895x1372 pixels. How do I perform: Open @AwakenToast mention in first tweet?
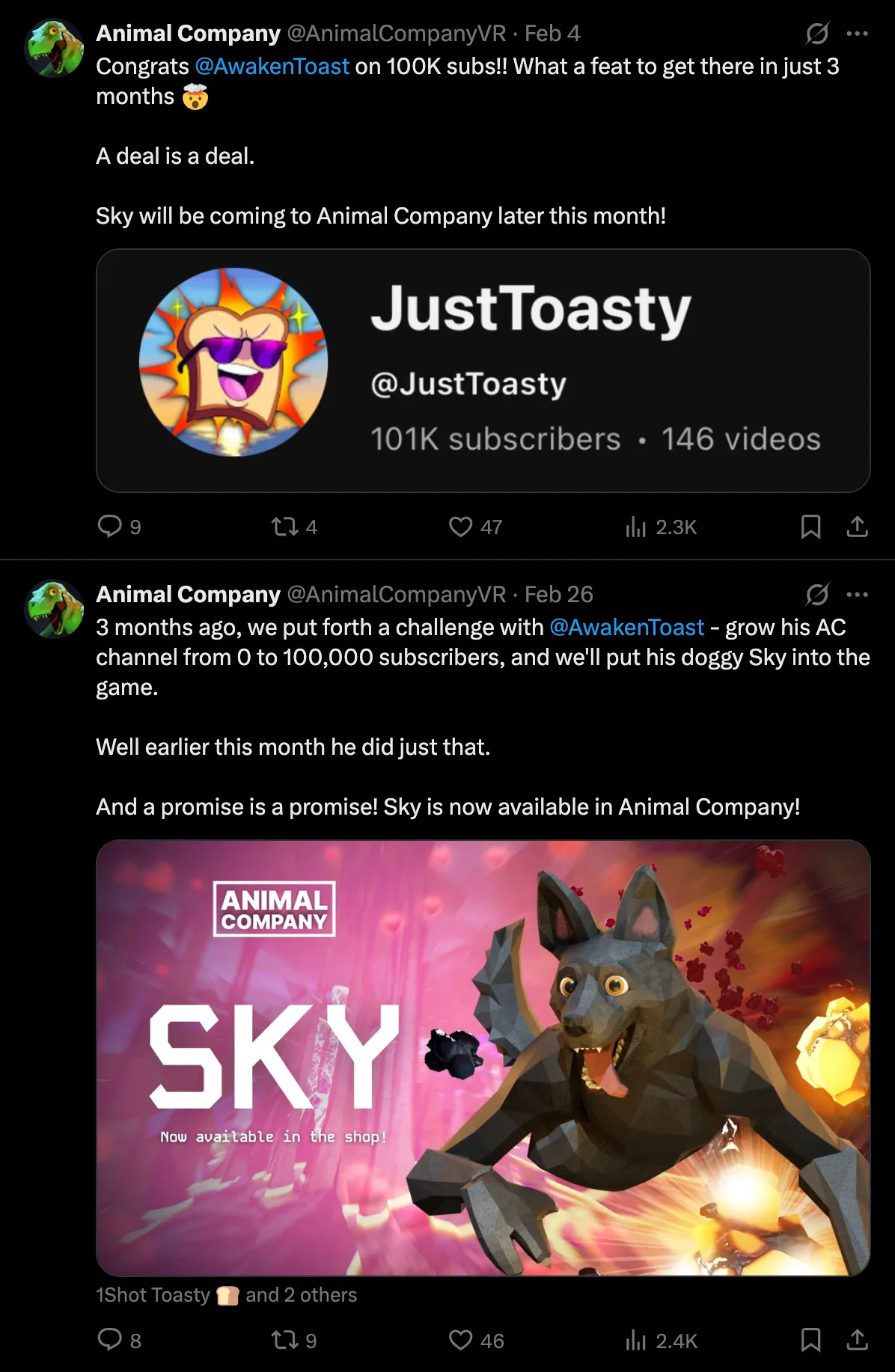(272, 66)
